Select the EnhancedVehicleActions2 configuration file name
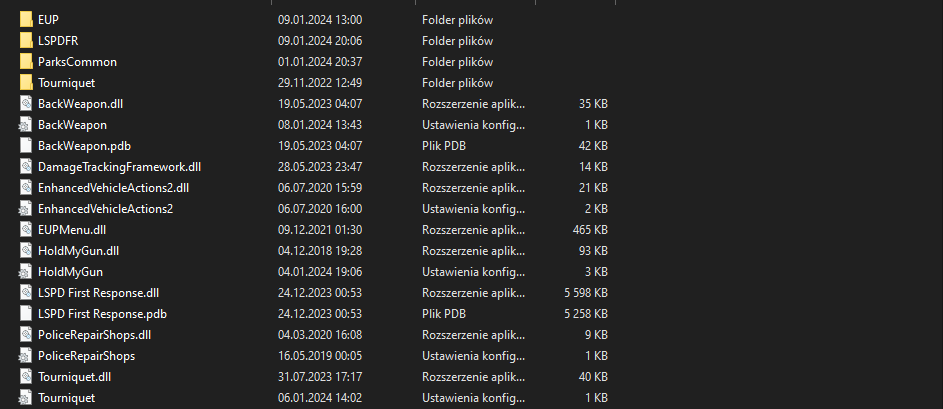 (105, 209)
